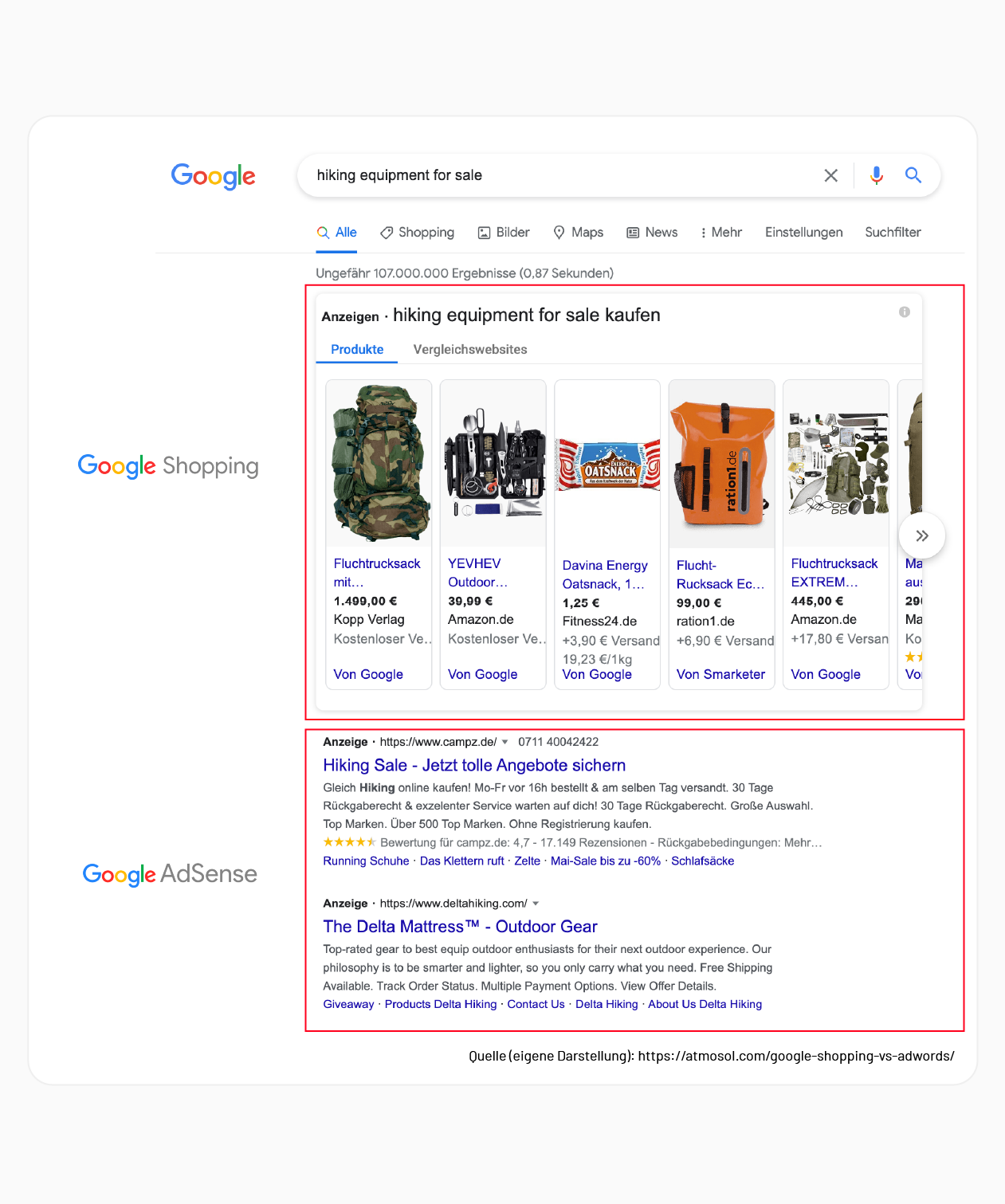Open the Maps search tab

[x=579, y=233]
